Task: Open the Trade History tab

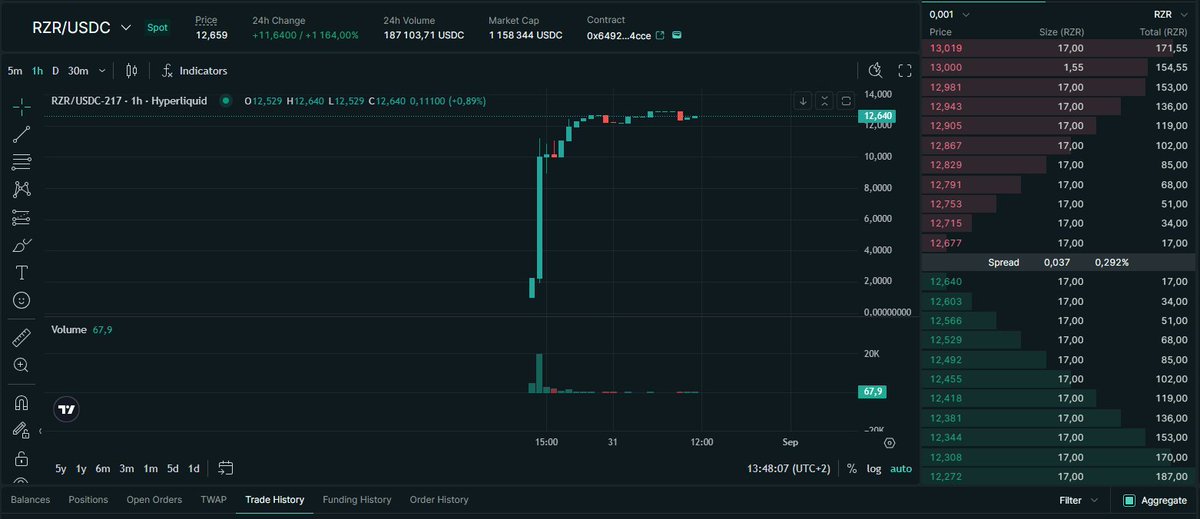Action: coord(275,499)
